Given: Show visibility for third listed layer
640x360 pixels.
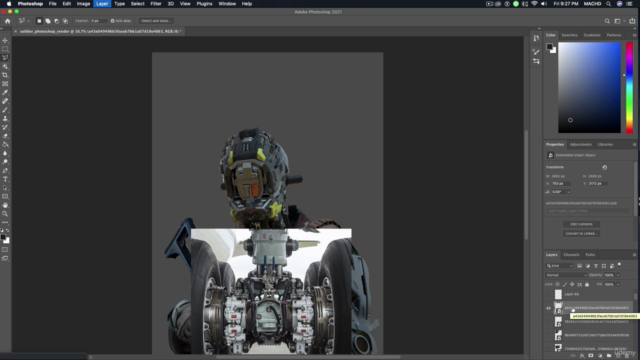Looking at the screenshot, I should [x=549, y=322].
